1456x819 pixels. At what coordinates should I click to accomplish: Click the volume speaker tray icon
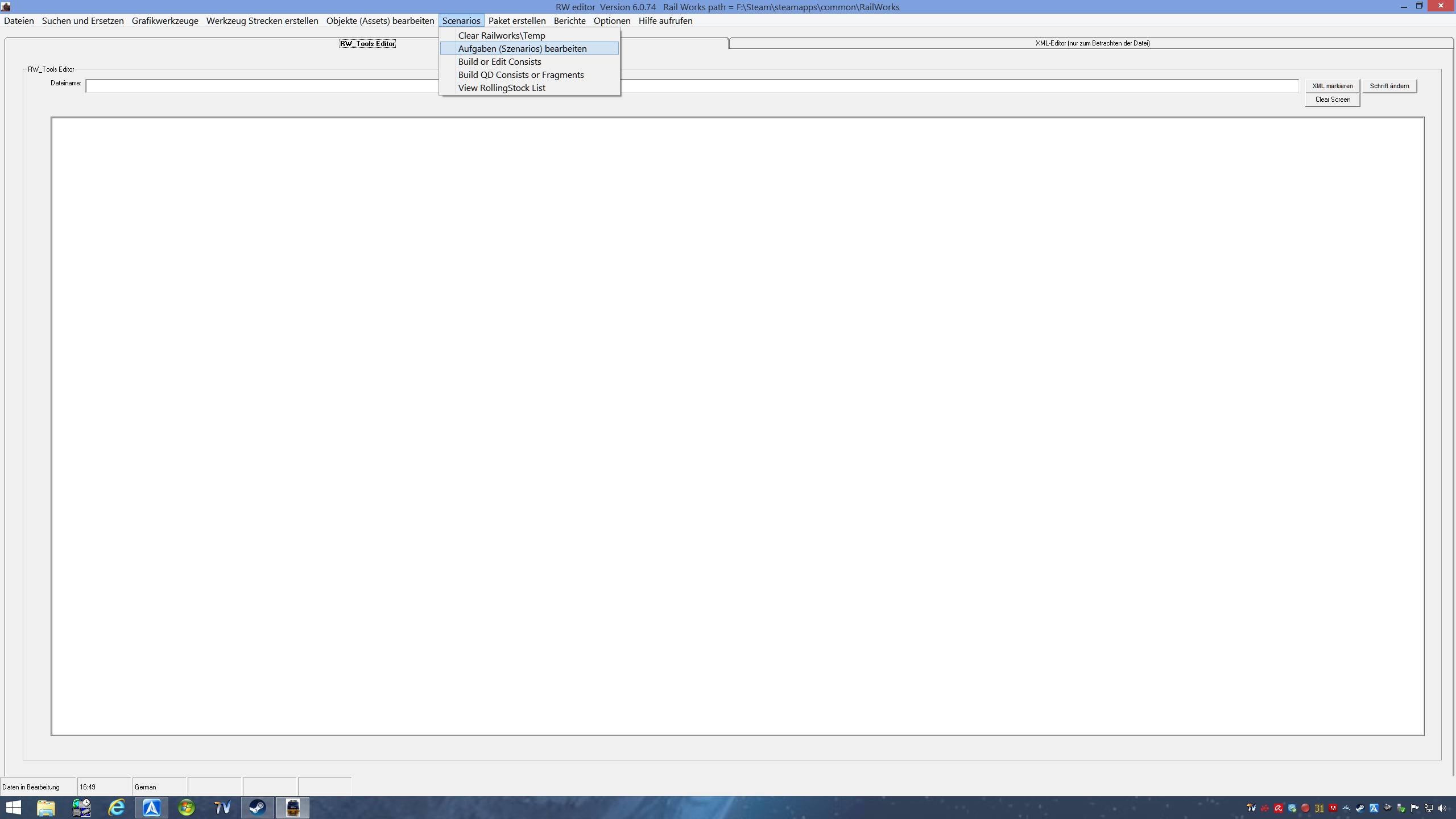[1442, 808]
